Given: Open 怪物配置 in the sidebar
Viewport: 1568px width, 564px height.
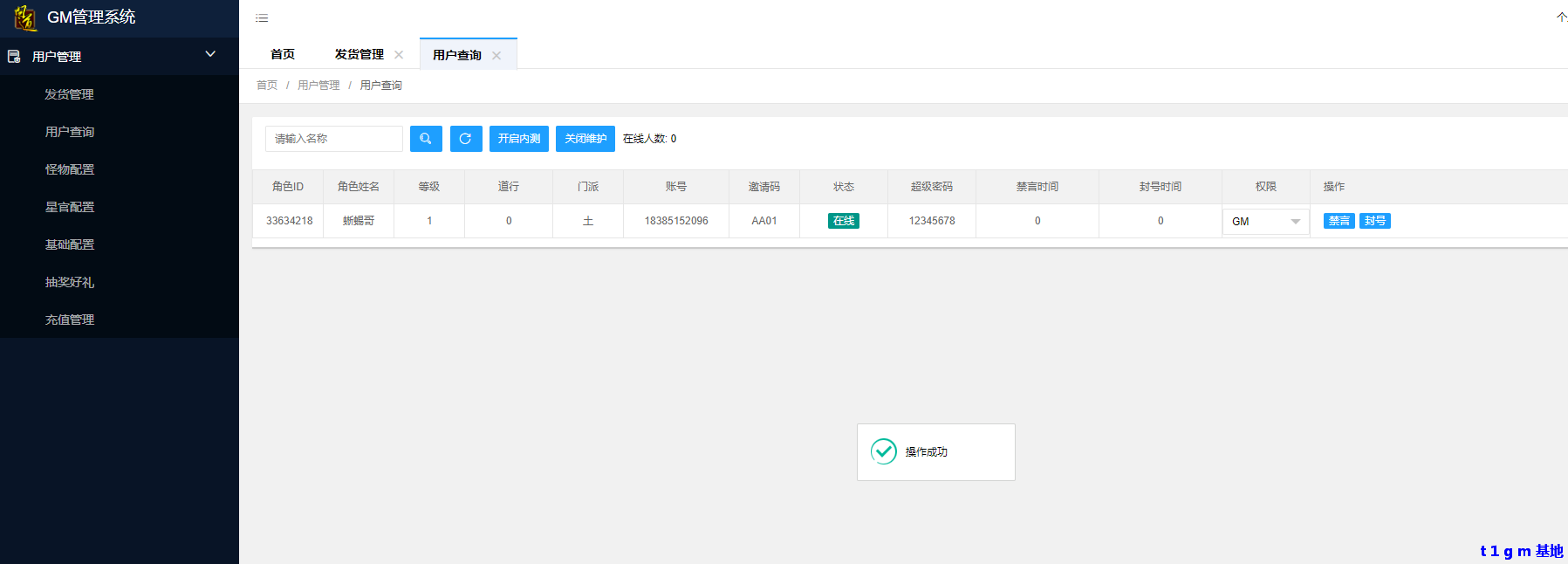Looking at the screenshot, I should pos(70,169).
